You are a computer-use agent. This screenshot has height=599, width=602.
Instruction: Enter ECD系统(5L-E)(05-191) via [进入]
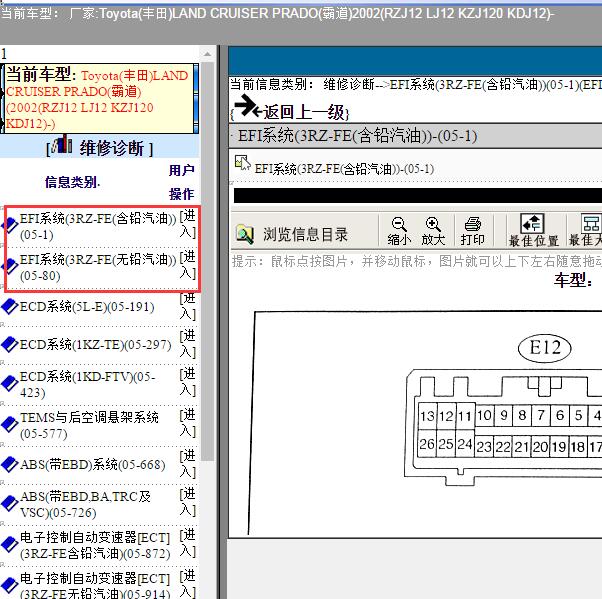tap(188, 306)
